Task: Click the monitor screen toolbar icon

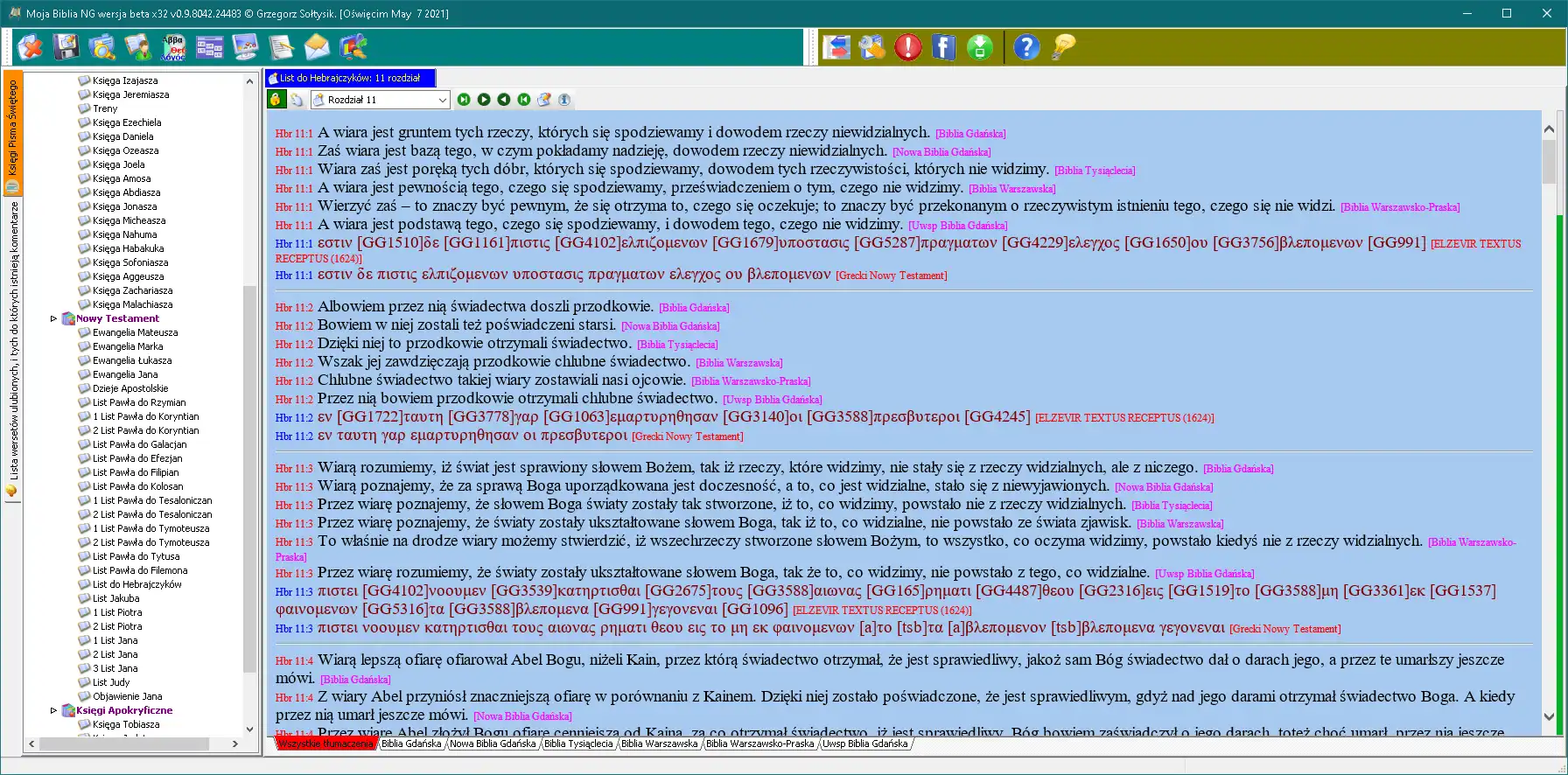Action: tap(245, 46)
